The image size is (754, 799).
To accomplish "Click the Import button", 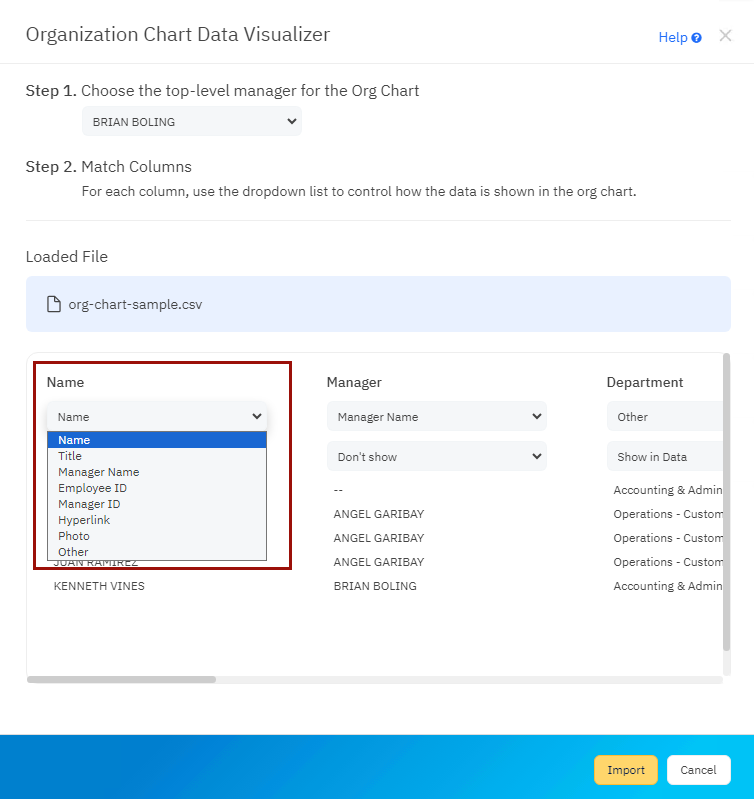I will tap(625, 770).
